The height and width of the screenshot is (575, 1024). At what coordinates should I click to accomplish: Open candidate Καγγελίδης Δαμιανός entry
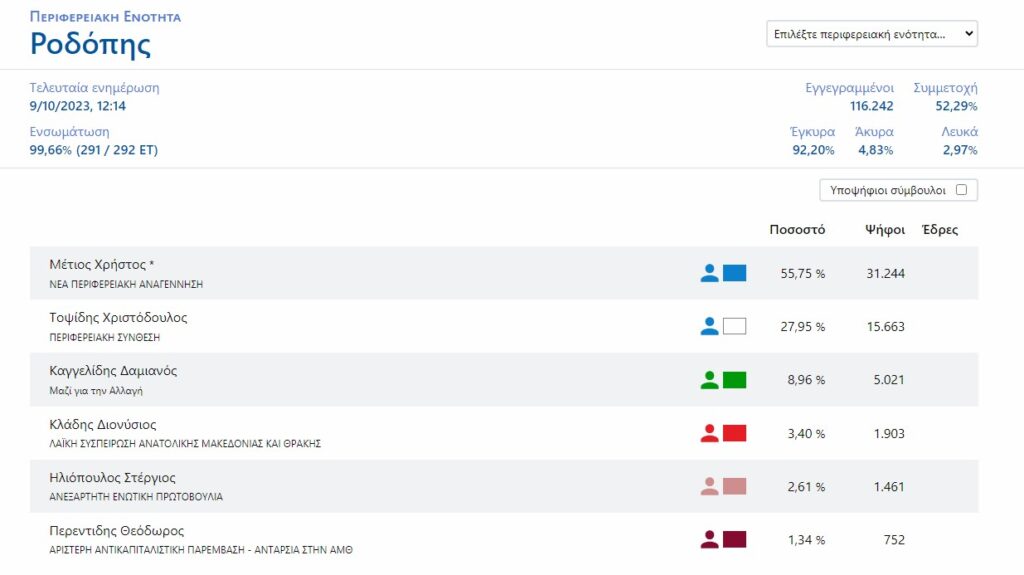point(113,371)
